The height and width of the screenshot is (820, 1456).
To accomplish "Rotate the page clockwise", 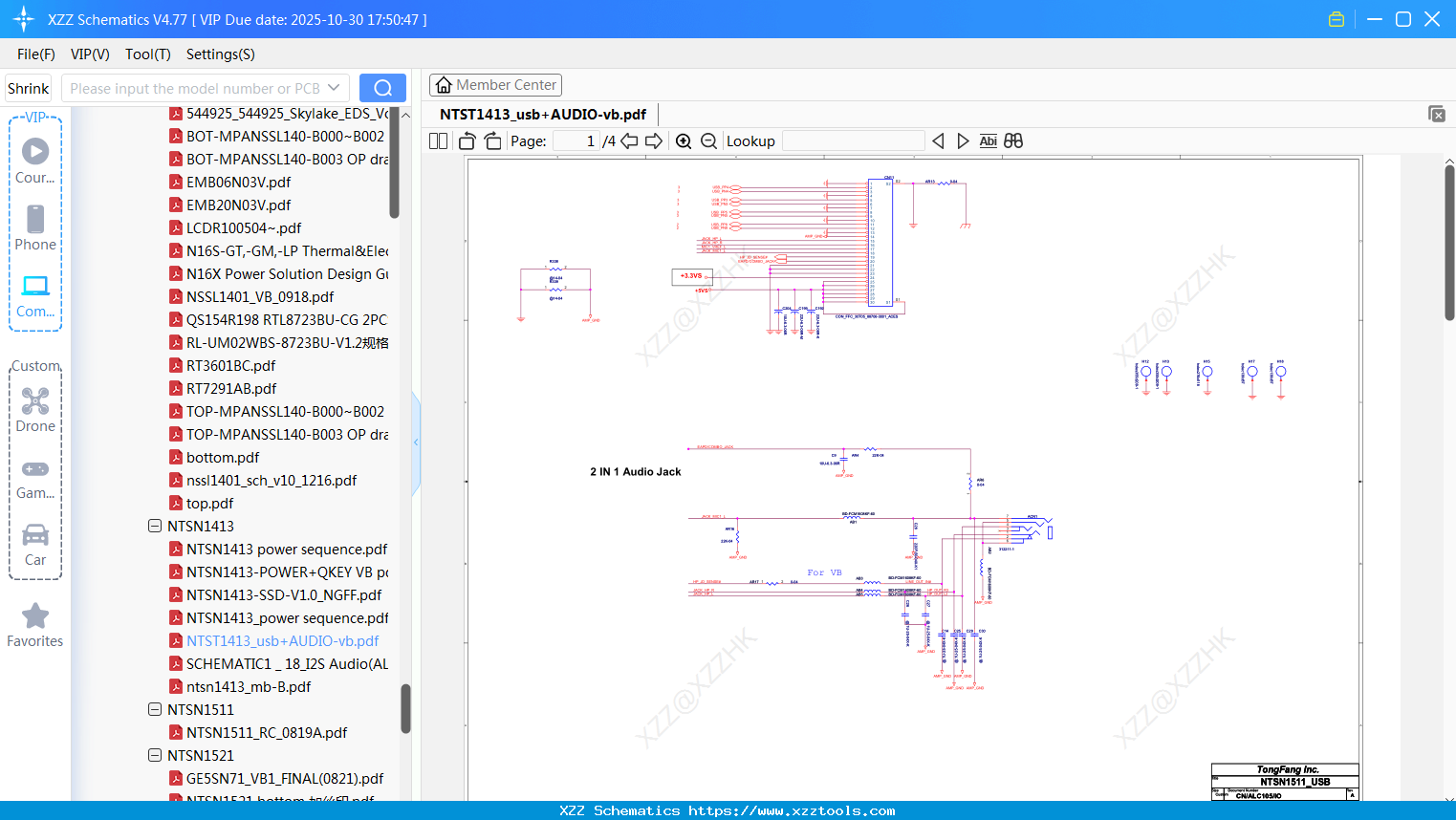I will coord(492,141).
